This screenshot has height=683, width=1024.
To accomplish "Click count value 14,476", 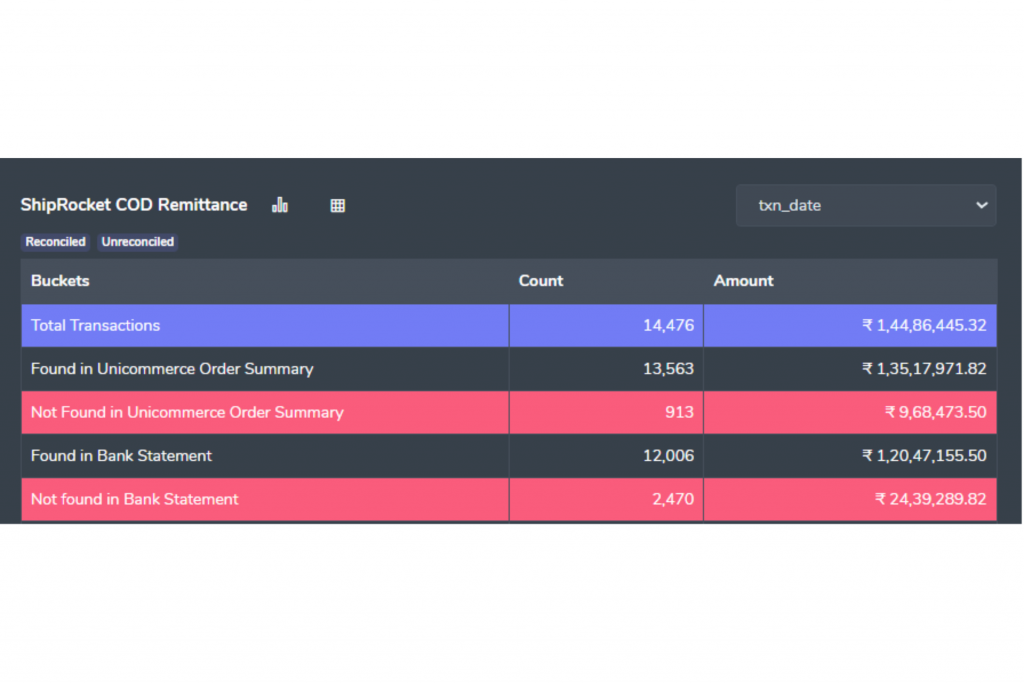I will coord(668,325).
